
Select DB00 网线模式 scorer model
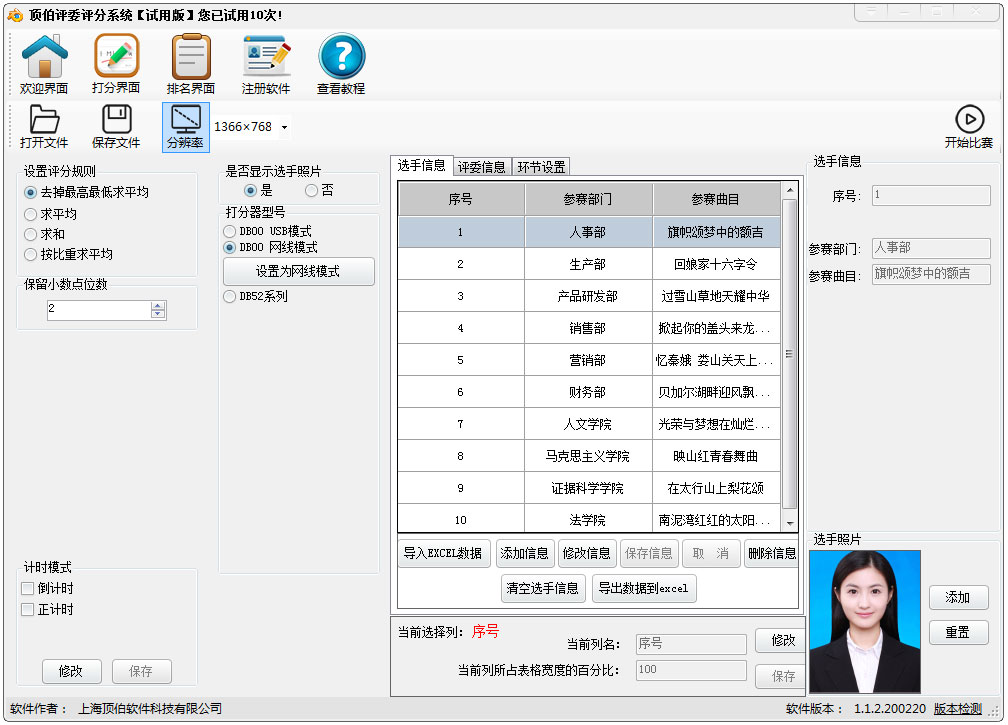[270, 247]
